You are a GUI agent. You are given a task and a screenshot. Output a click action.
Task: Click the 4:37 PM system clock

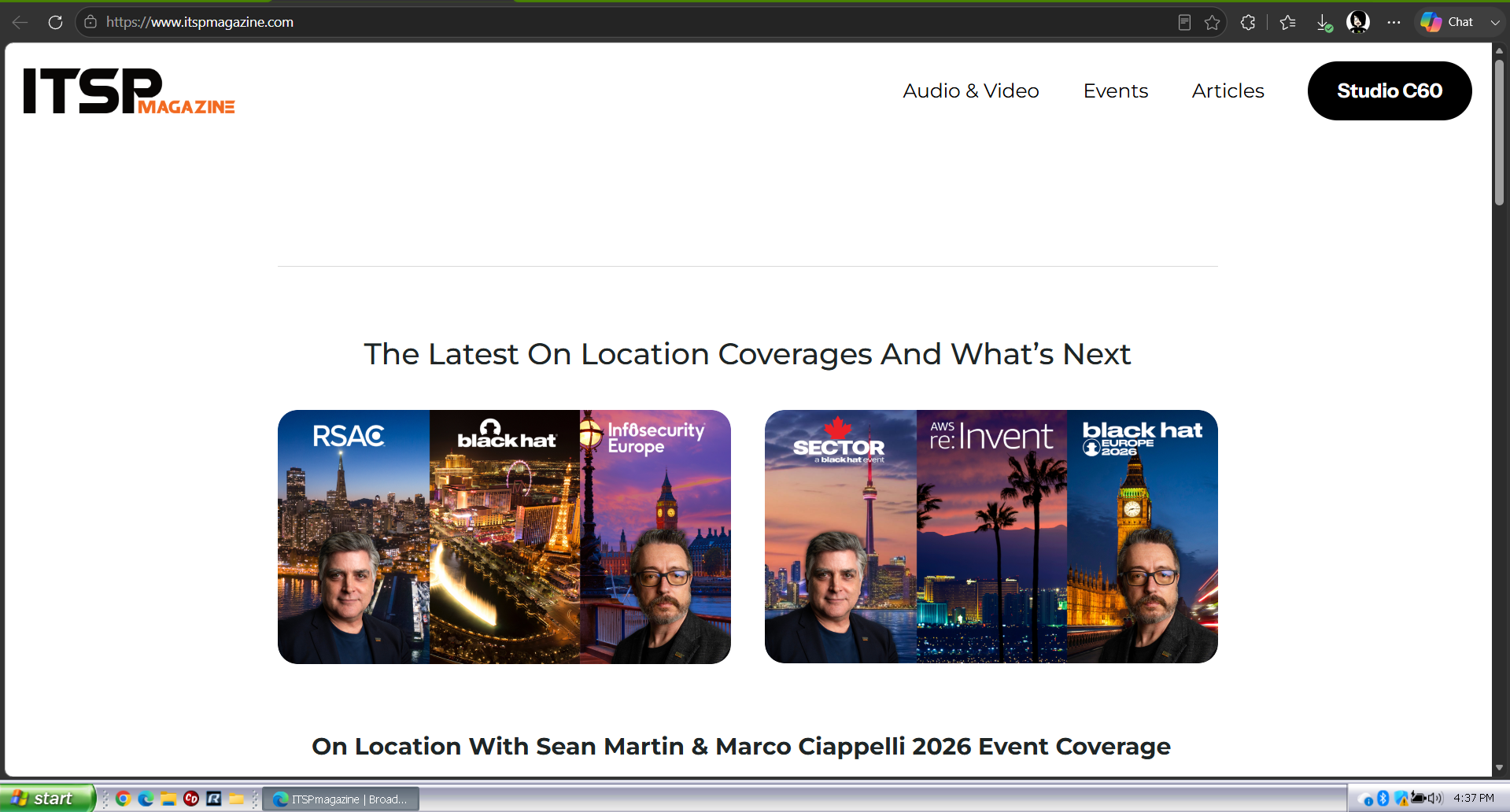click(1474, 799)
